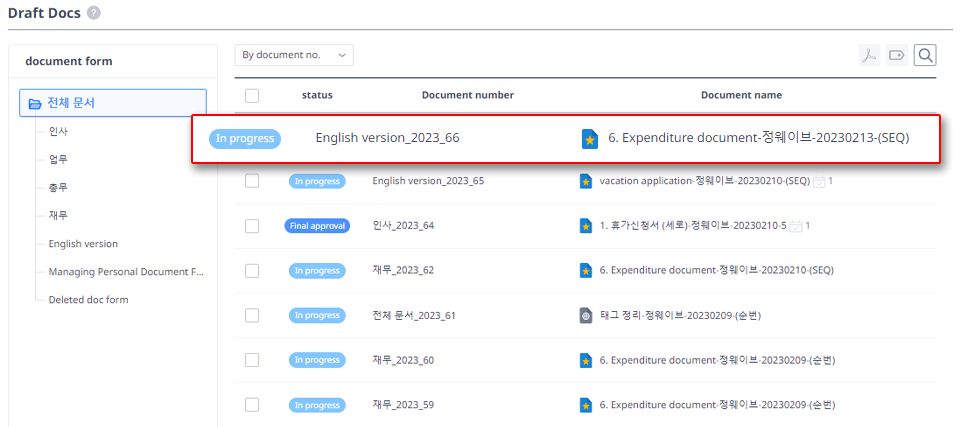Screen dimensions: 960x427
Task: Click starred document icon in 재무_2023_60 row
Action: coord(586,360)
